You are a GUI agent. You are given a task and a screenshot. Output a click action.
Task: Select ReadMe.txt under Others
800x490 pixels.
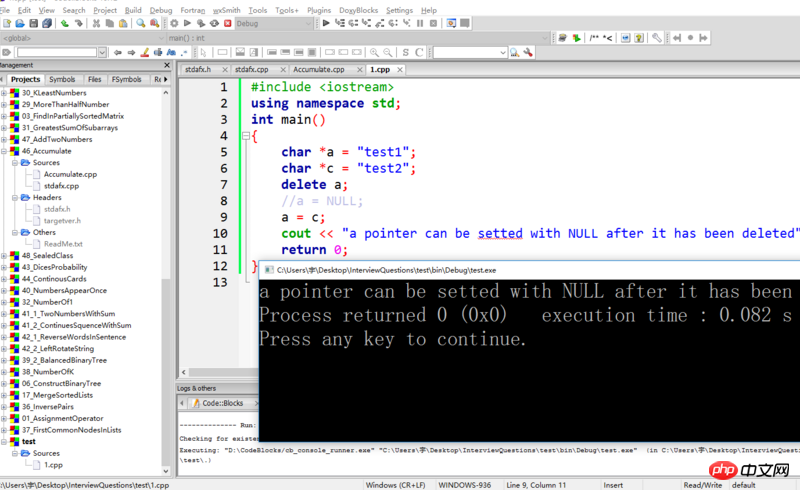(63, 244)
